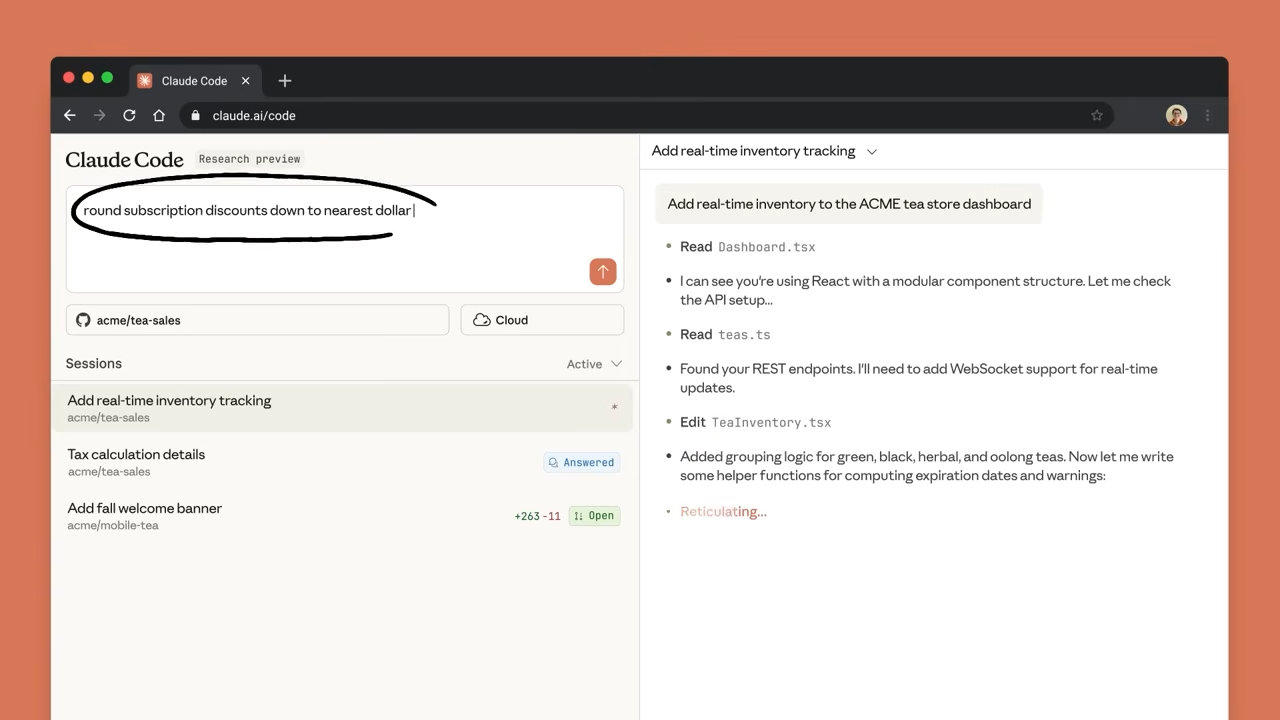Click the Answered status badge
Screen dimensions: 1280x720
coord(581,462)
